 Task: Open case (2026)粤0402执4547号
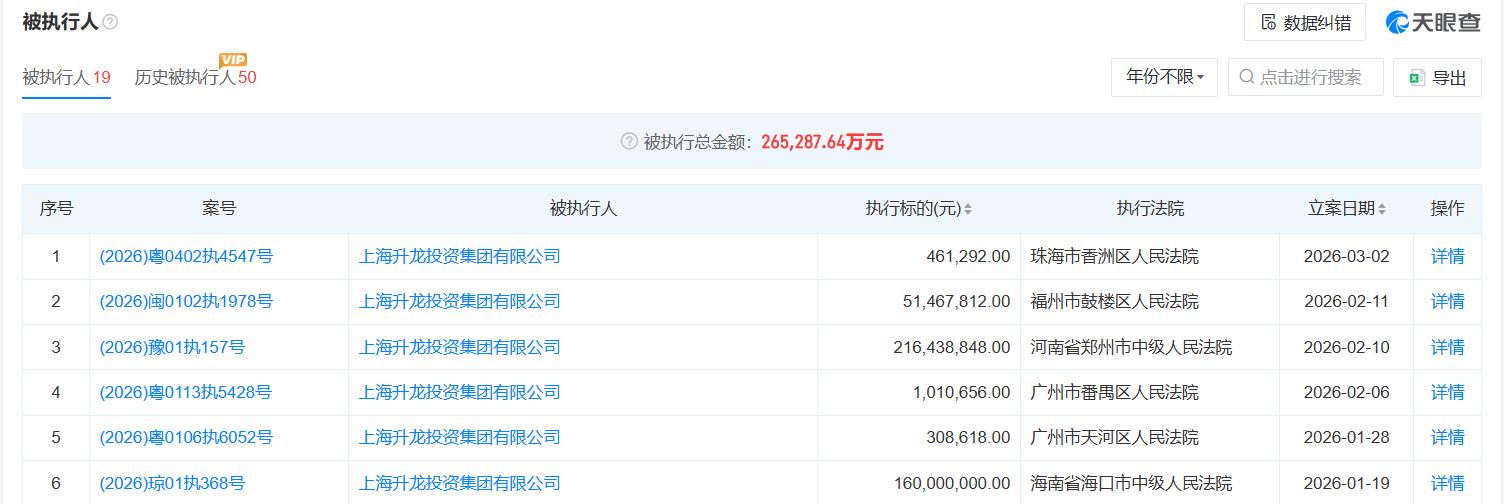pyautogui.click(x=186, y=256)
